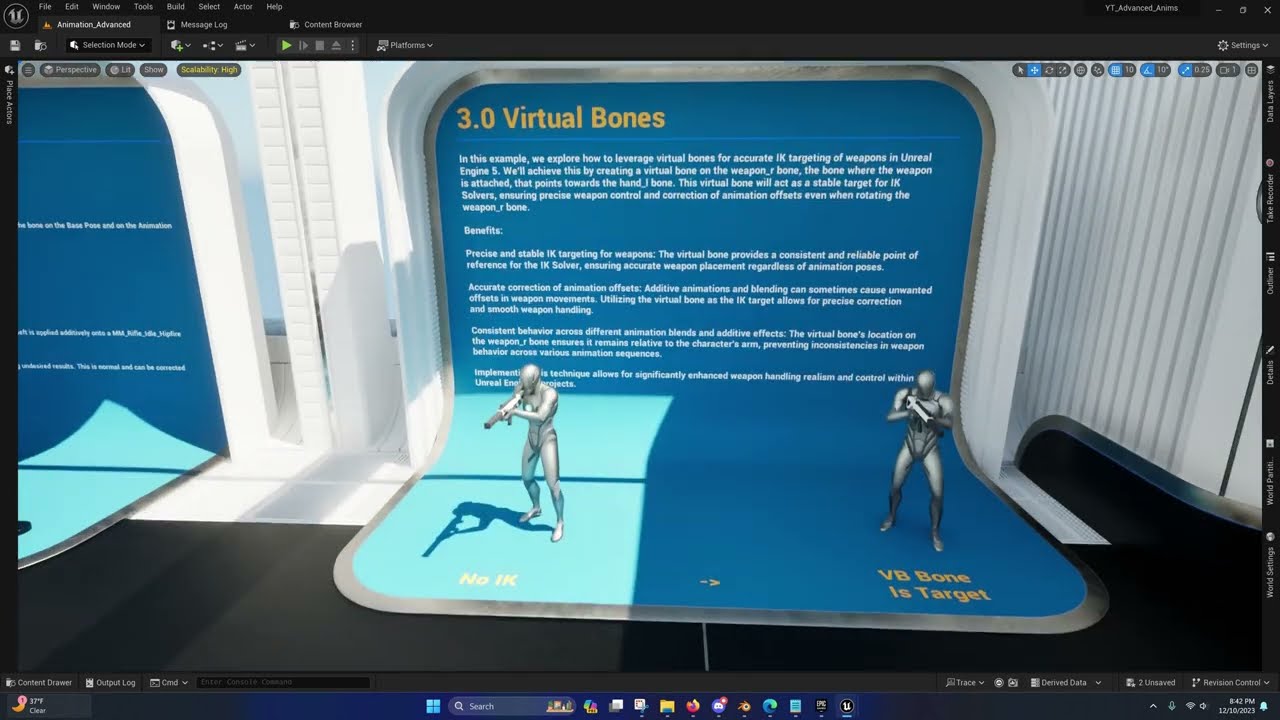This screenshot has width=1280, height=720.
Task: Open the Edit menu
Action: pyautogui.click(x=72, y=7)
